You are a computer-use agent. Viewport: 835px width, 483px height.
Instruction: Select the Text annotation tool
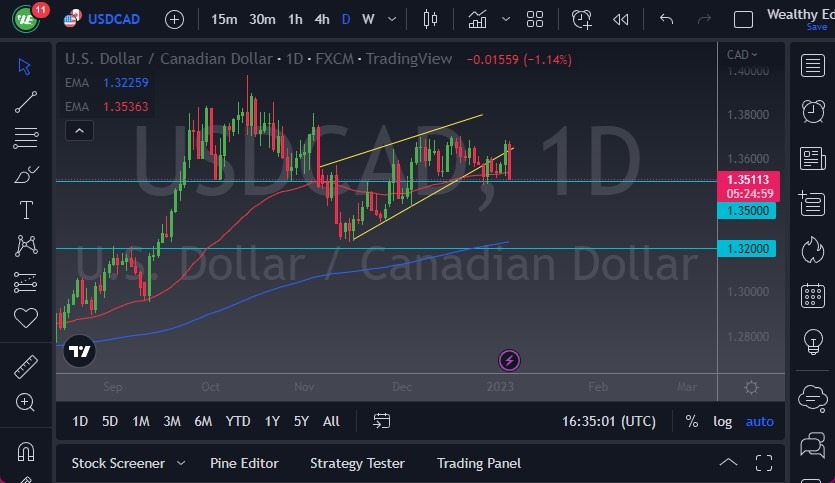click(26, 210)
